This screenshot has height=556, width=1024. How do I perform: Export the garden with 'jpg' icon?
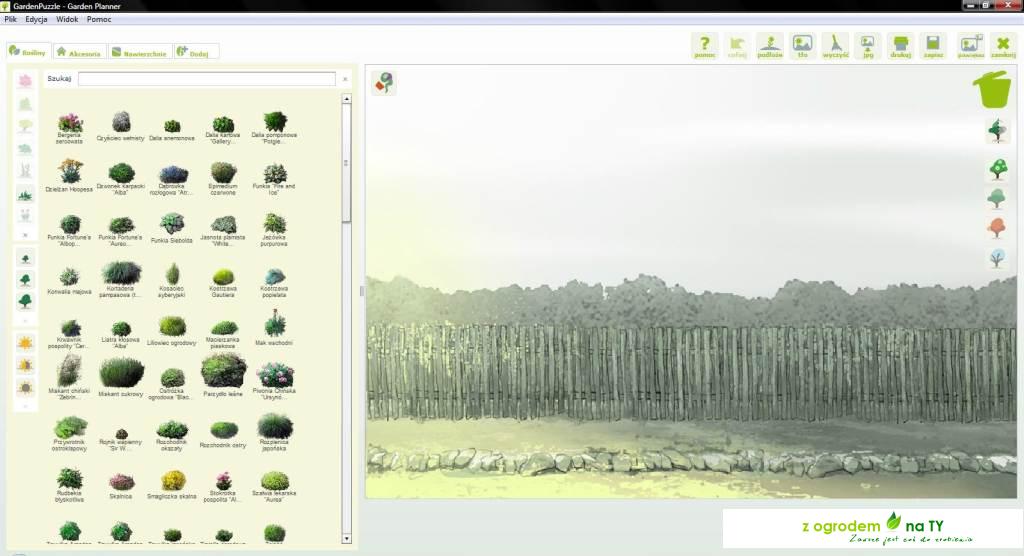tap(868, 46)
